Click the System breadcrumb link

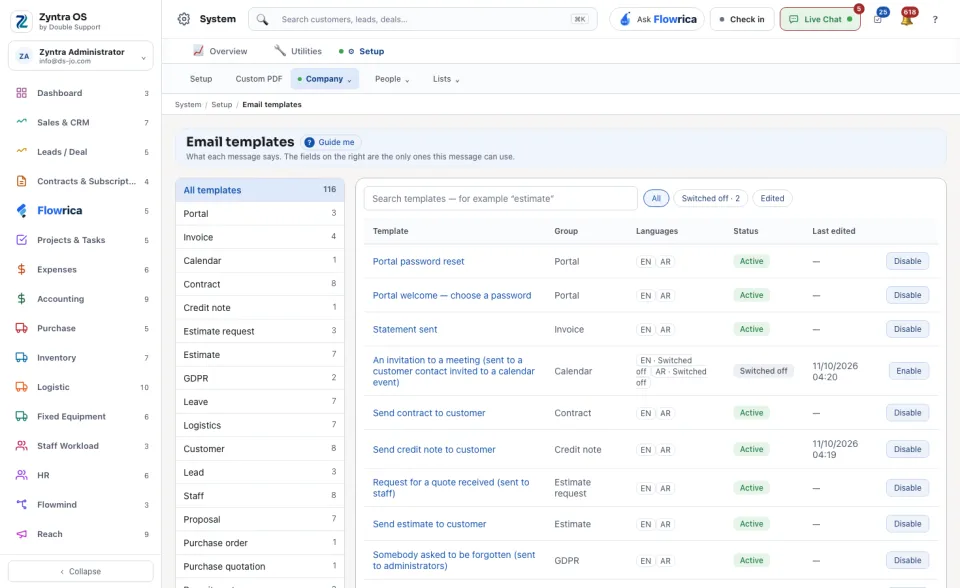point(188,105)
